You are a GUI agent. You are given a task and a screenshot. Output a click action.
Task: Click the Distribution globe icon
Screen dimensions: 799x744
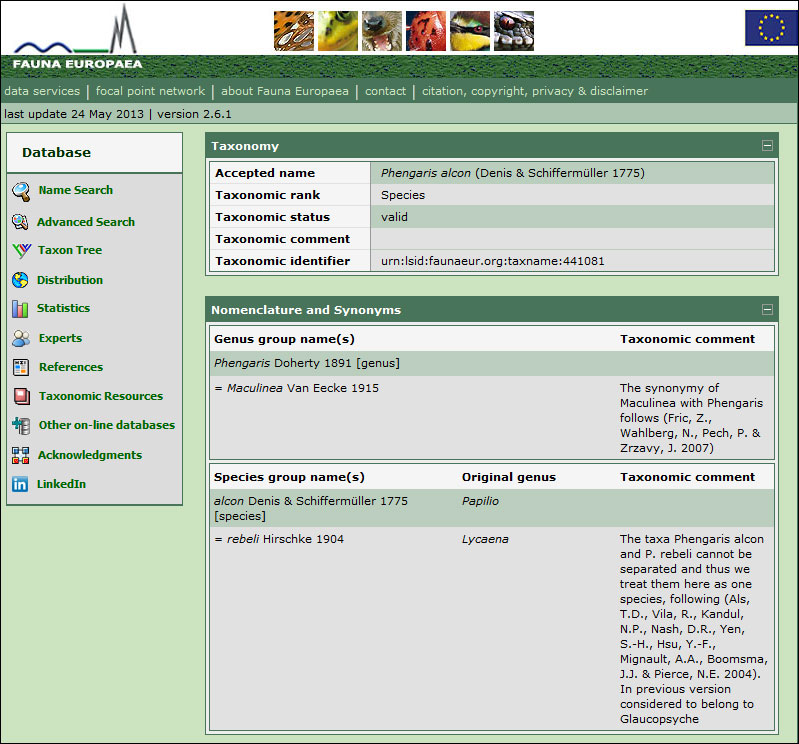[x=21, y=280]
